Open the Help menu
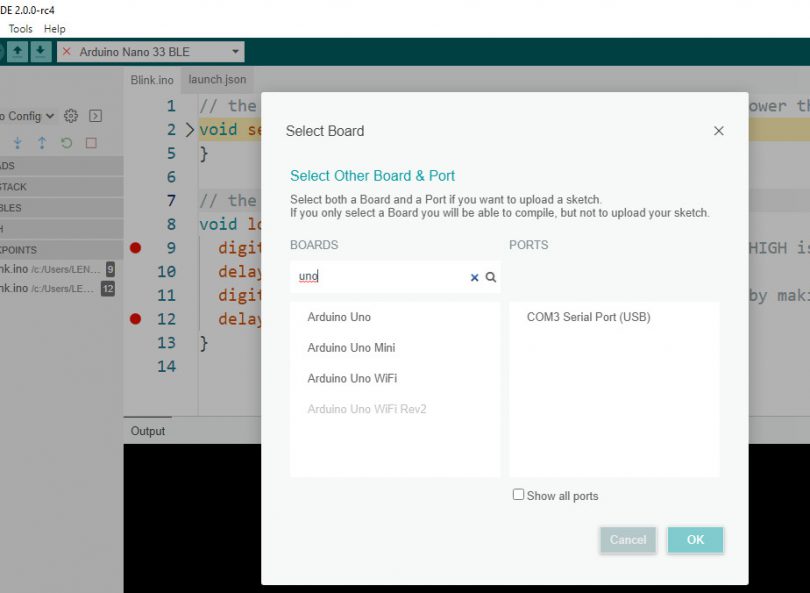Viewport: 810px width, 593px height. [55, 29]
